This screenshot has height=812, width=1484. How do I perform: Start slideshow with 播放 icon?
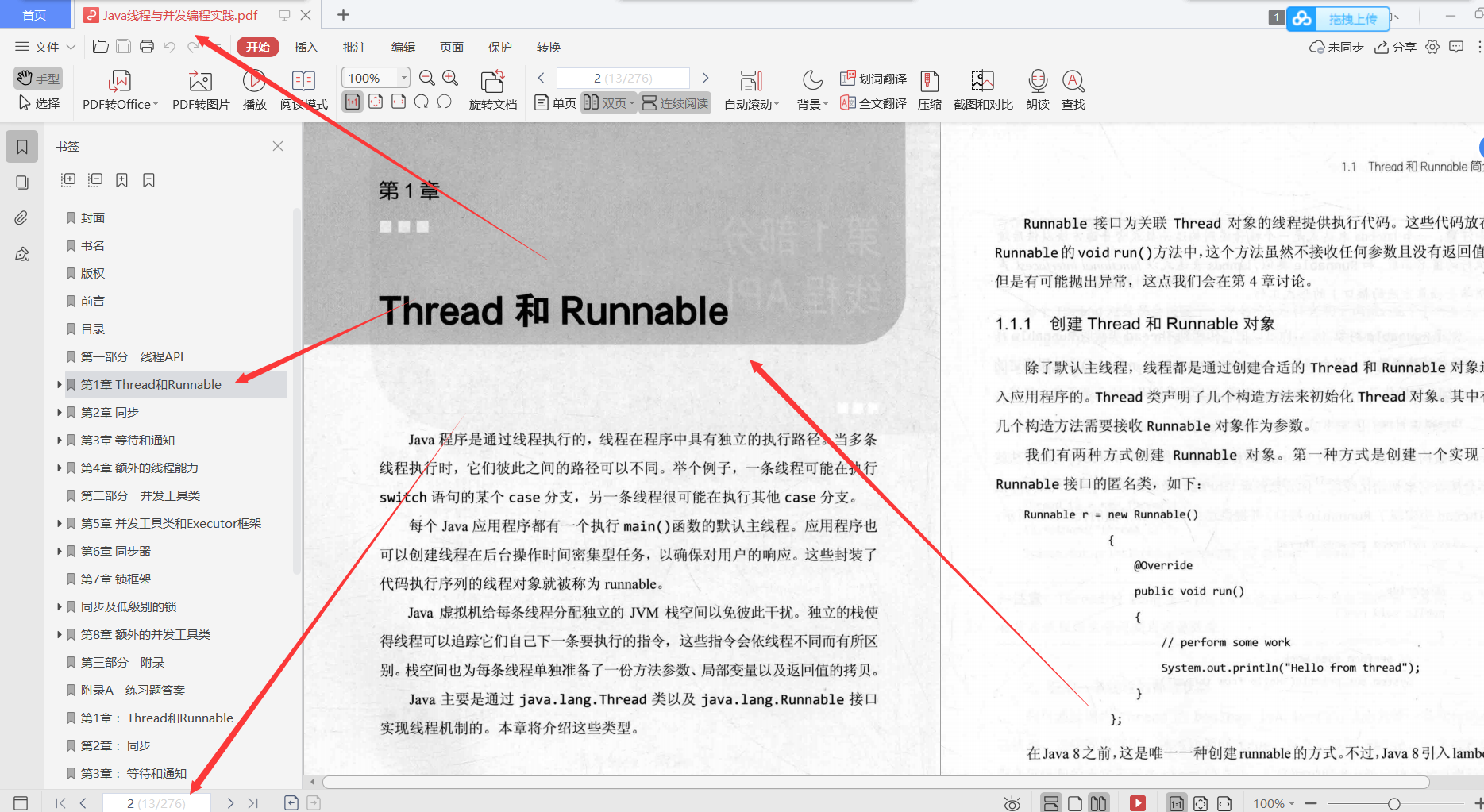[x=254, y=81]
